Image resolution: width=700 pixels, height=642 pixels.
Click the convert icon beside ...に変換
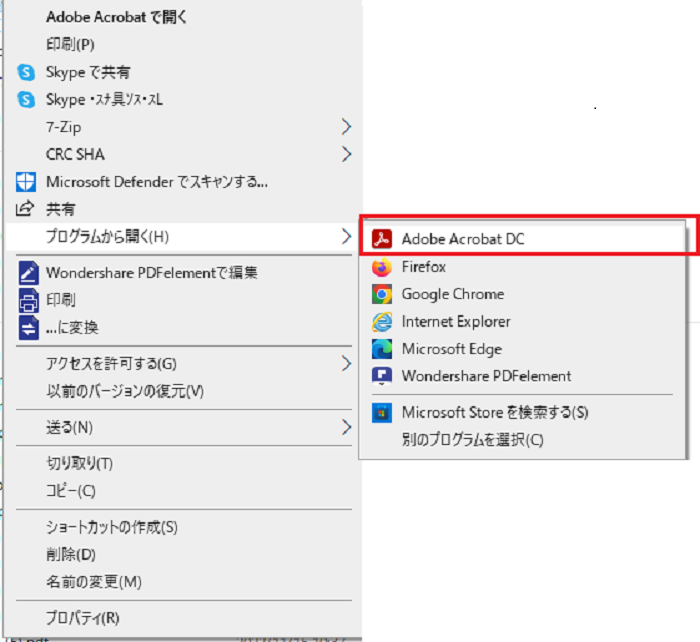coord(28,328)
